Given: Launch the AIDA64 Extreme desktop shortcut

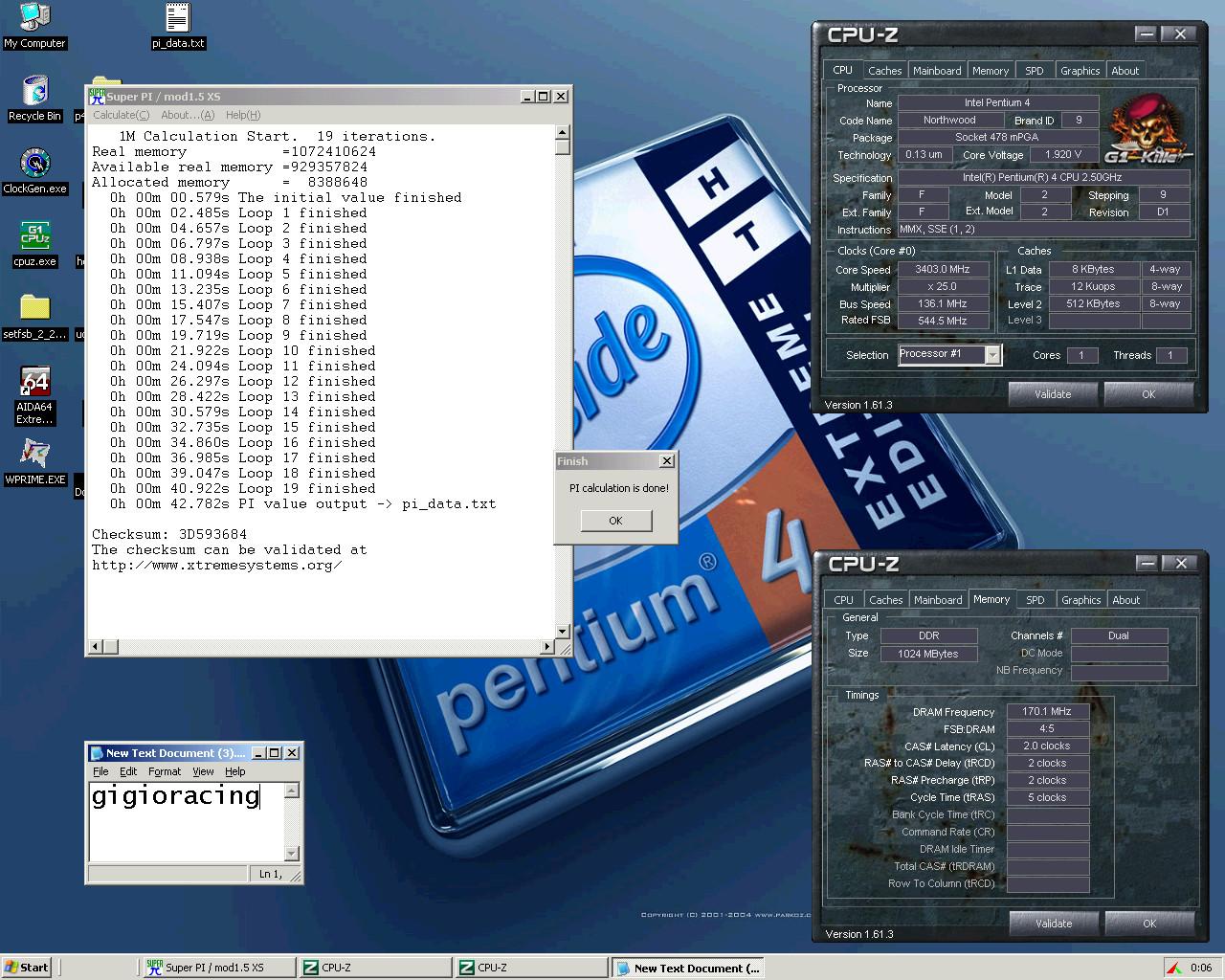Looking at the screenshot, I should [x=34, y=396].
